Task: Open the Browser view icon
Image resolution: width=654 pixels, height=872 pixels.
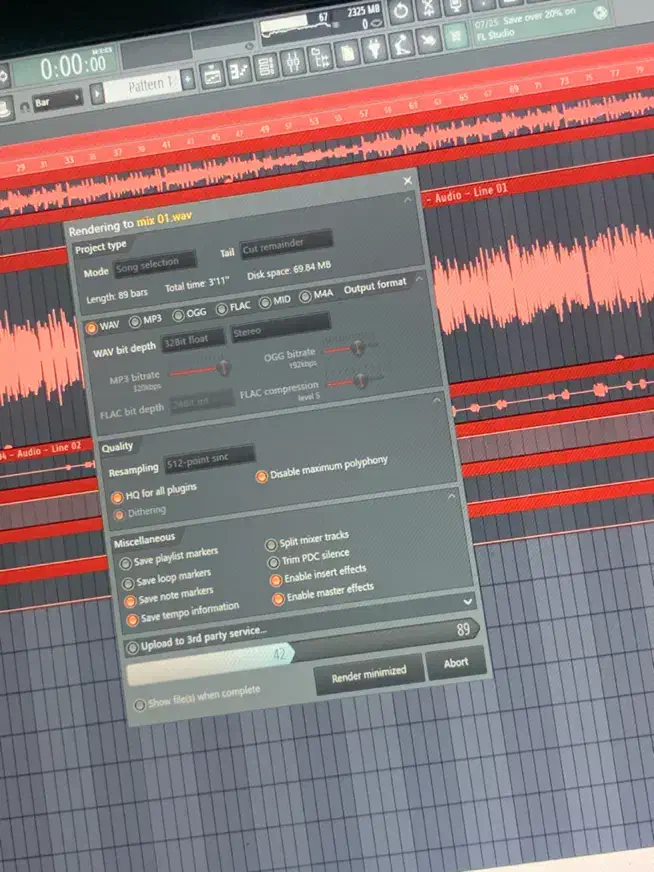Action: point(320,57)
